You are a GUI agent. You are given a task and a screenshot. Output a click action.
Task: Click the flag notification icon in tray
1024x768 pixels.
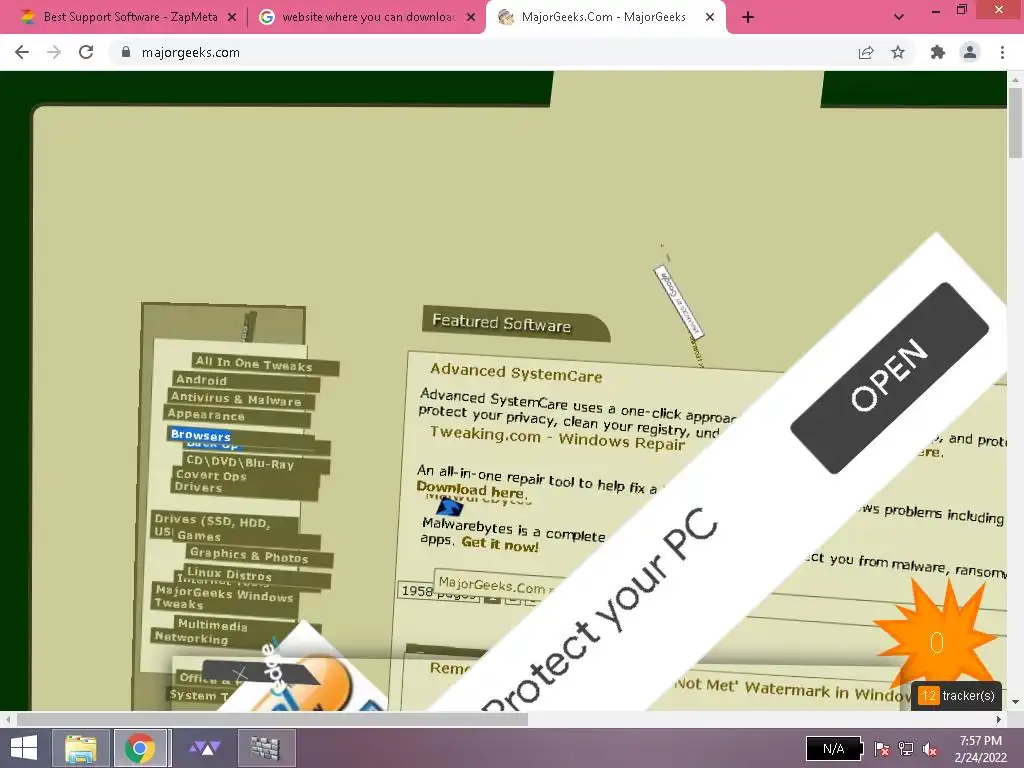[x=881, y=749]
